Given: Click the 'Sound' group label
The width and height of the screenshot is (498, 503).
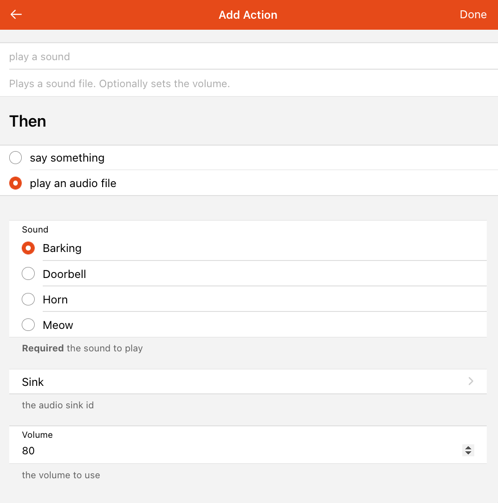Looking at the screenshot, I should (35, 229).
